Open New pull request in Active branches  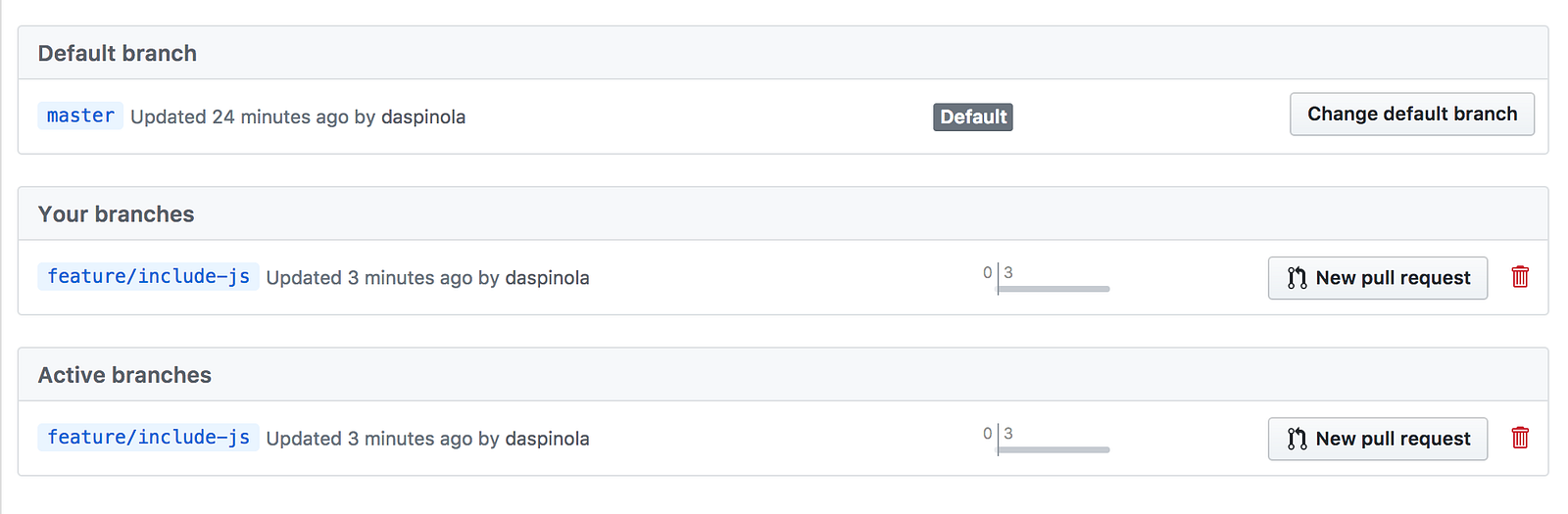pos(1377,439)
